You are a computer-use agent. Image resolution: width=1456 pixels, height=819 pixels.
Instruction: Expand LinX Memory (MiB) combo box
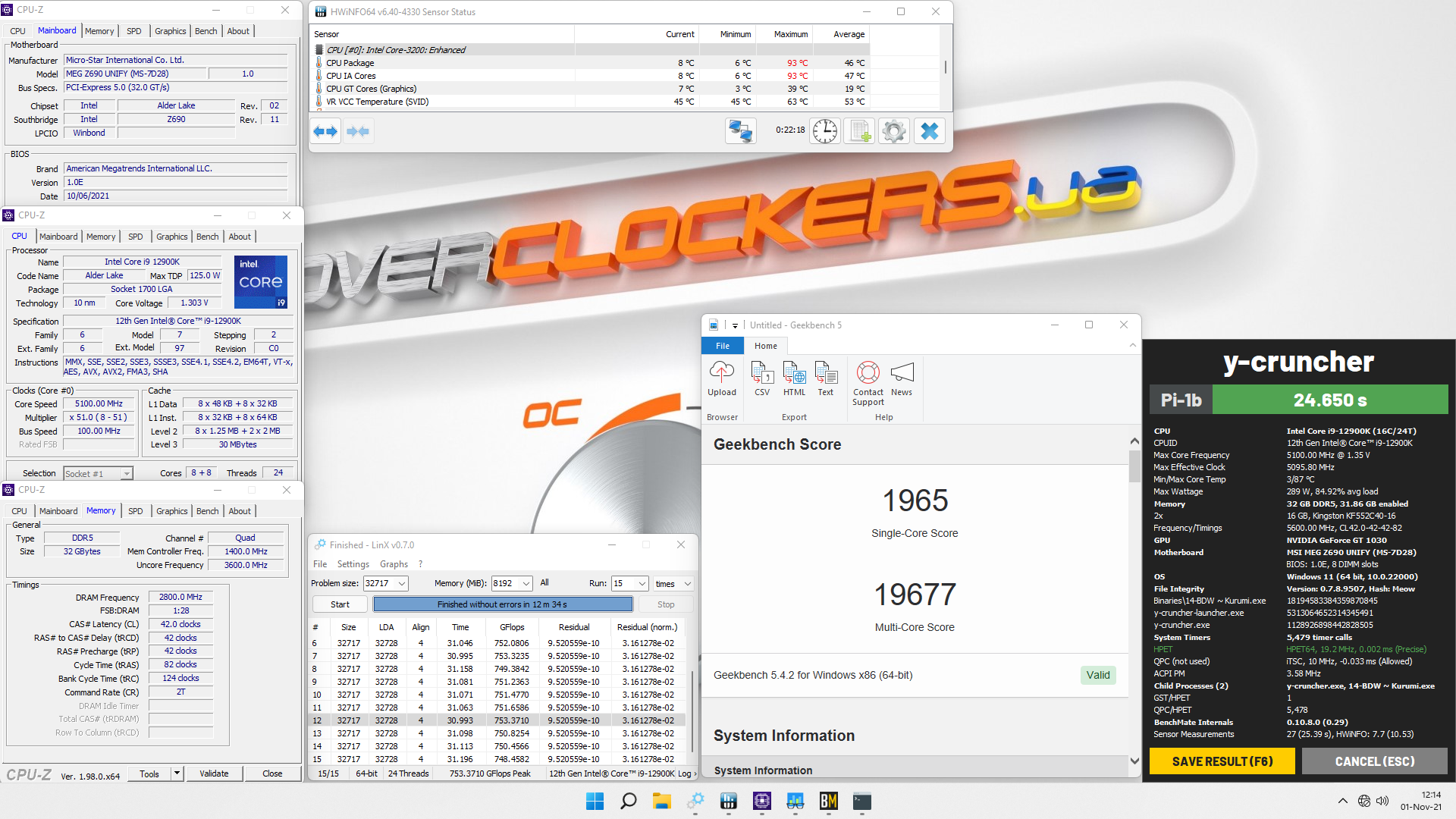pyautogui.click(x=526, y=584)
